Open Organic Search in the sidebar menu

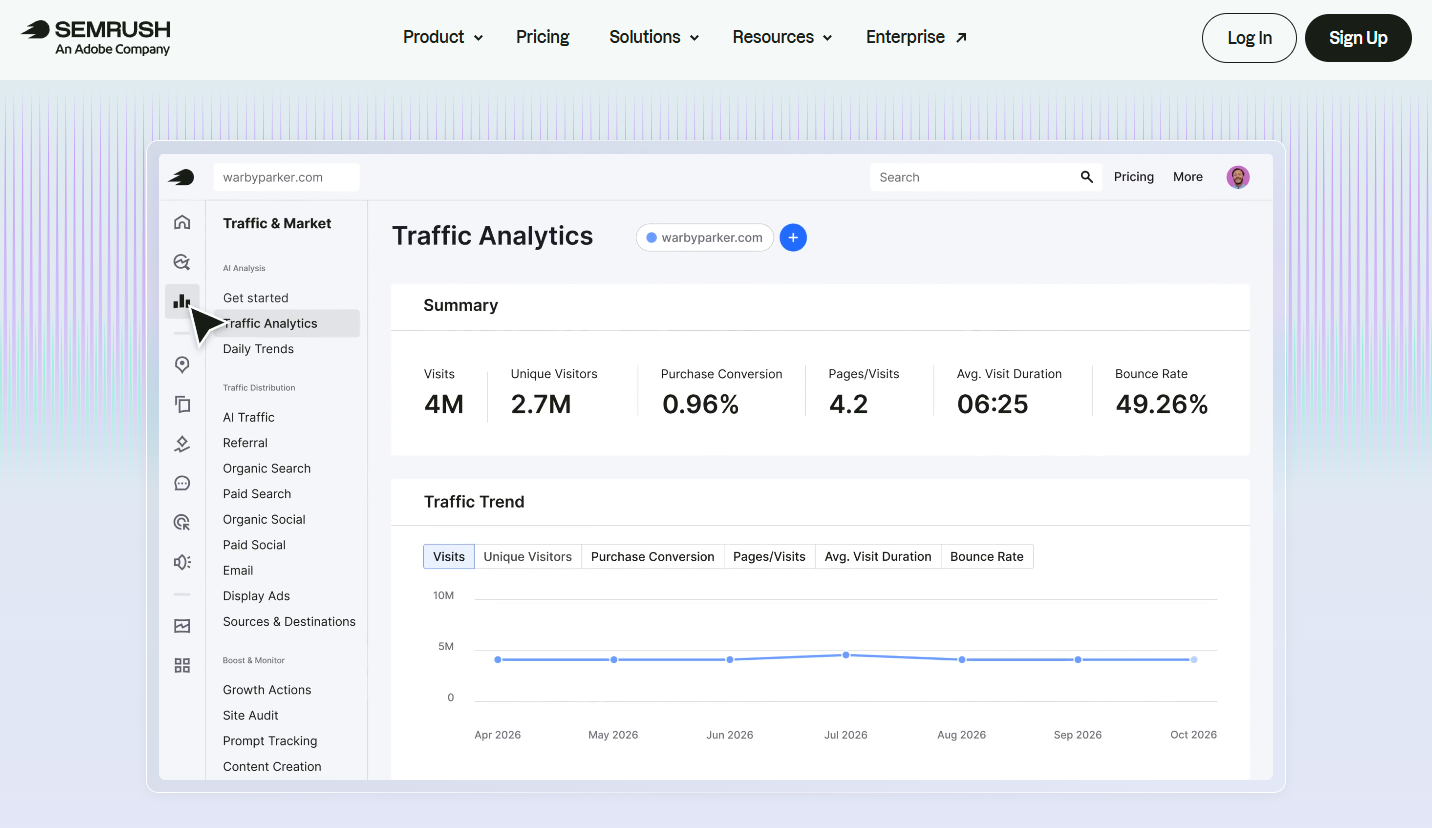[x=267, y=468]
